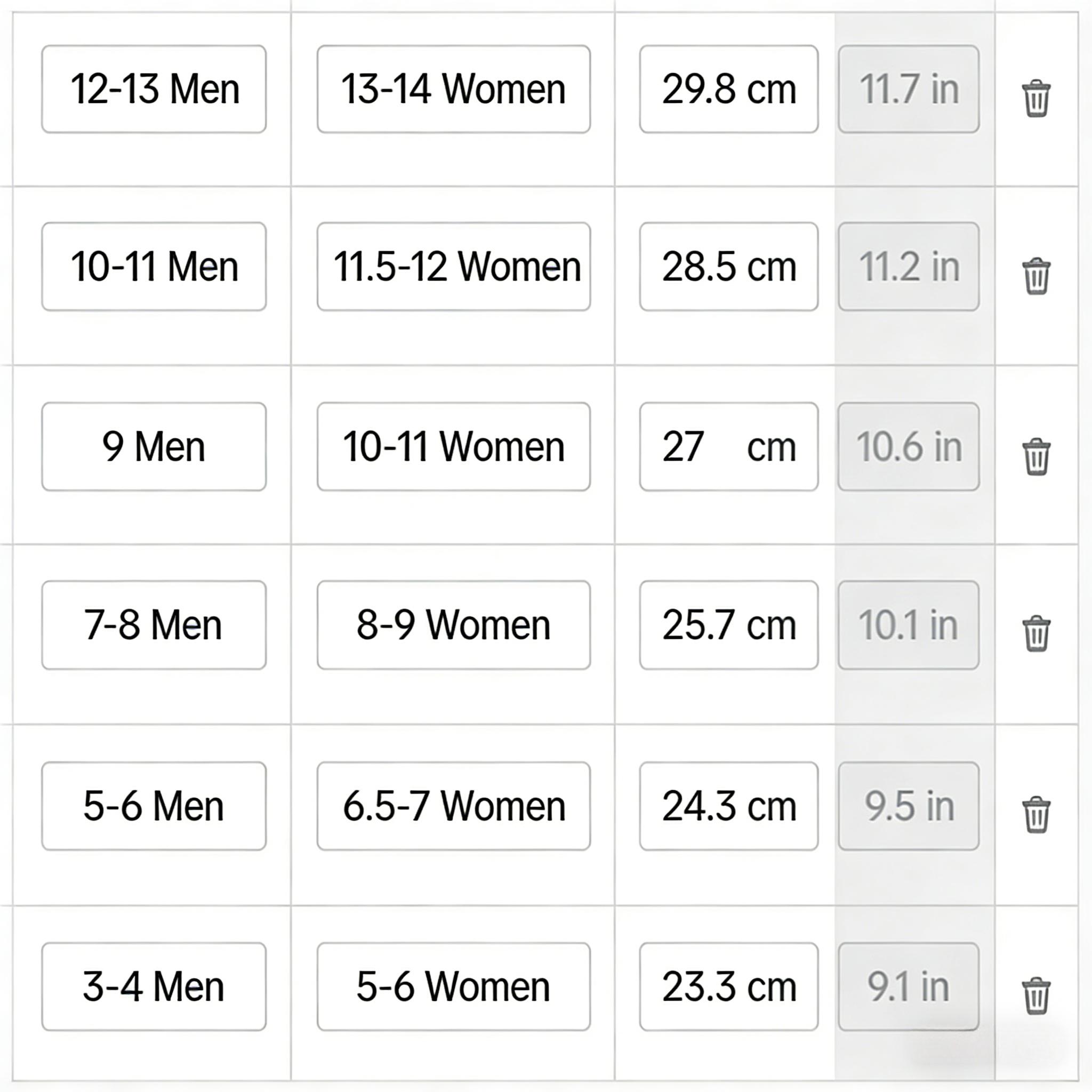Screen dimensions: 1092x1092
Task: Click the 3-4 Men size field
Action: [154, 987]
